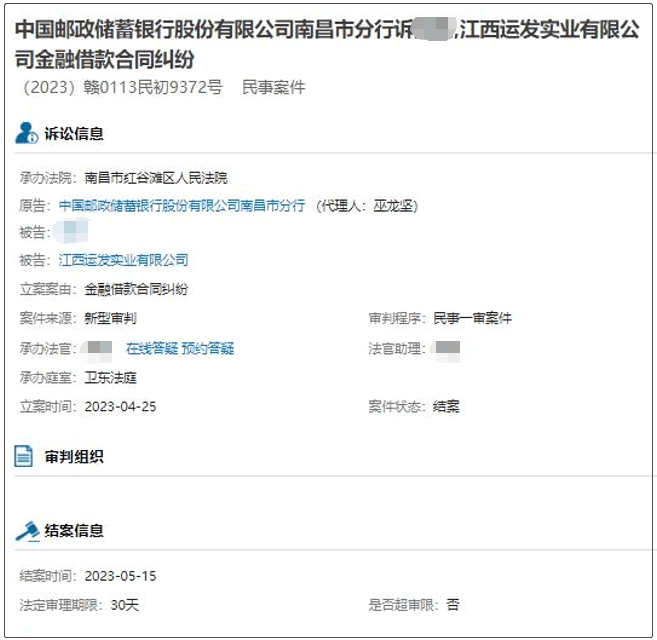Viewport: 657px width, 640px height.
Task: Click agent name 巫龙坚
Action: click(x=393, y=206)
